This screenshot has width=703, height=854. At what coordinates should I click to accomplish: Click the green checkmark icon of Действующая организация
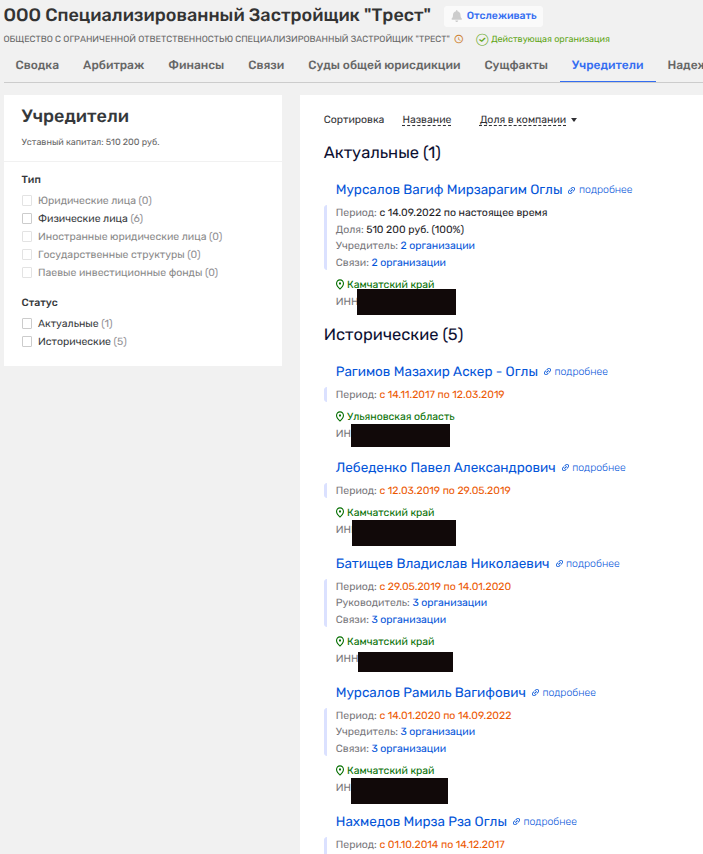point(482,39)
